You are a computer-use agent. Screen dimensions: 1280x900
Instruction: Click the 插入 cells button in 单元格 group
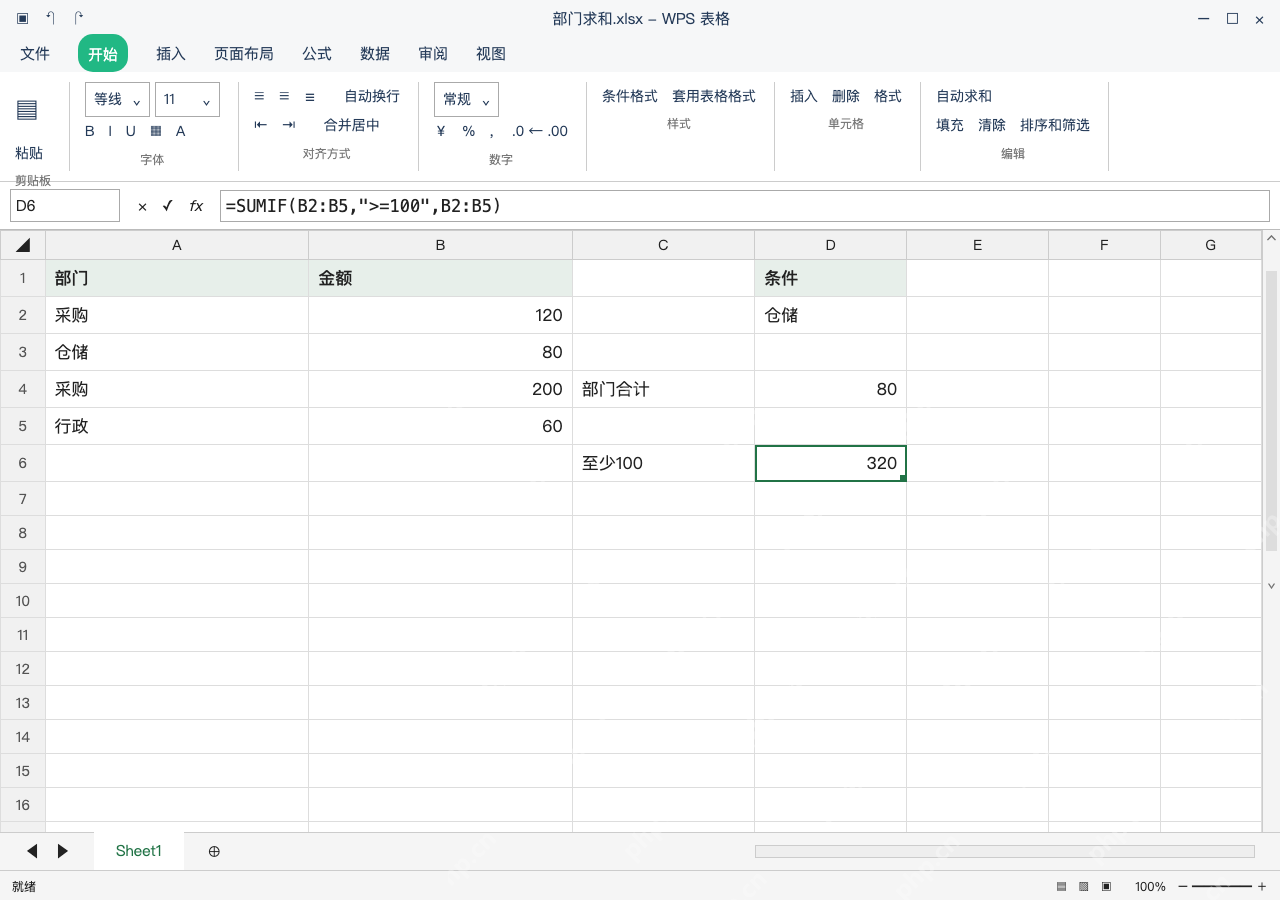tap(804, 96)
